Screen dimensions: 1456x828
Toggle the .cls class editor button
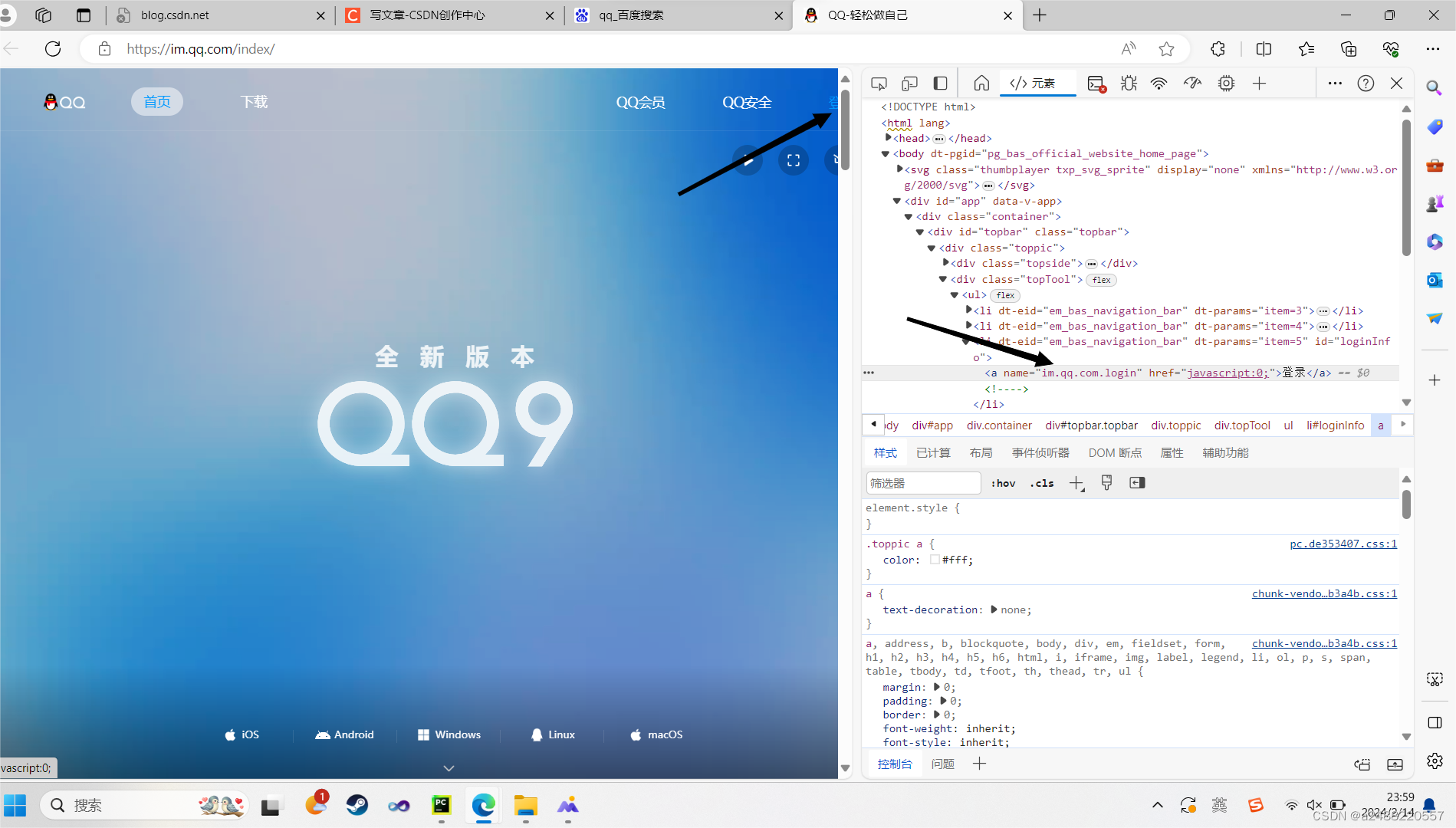[x=1042, y=483]
